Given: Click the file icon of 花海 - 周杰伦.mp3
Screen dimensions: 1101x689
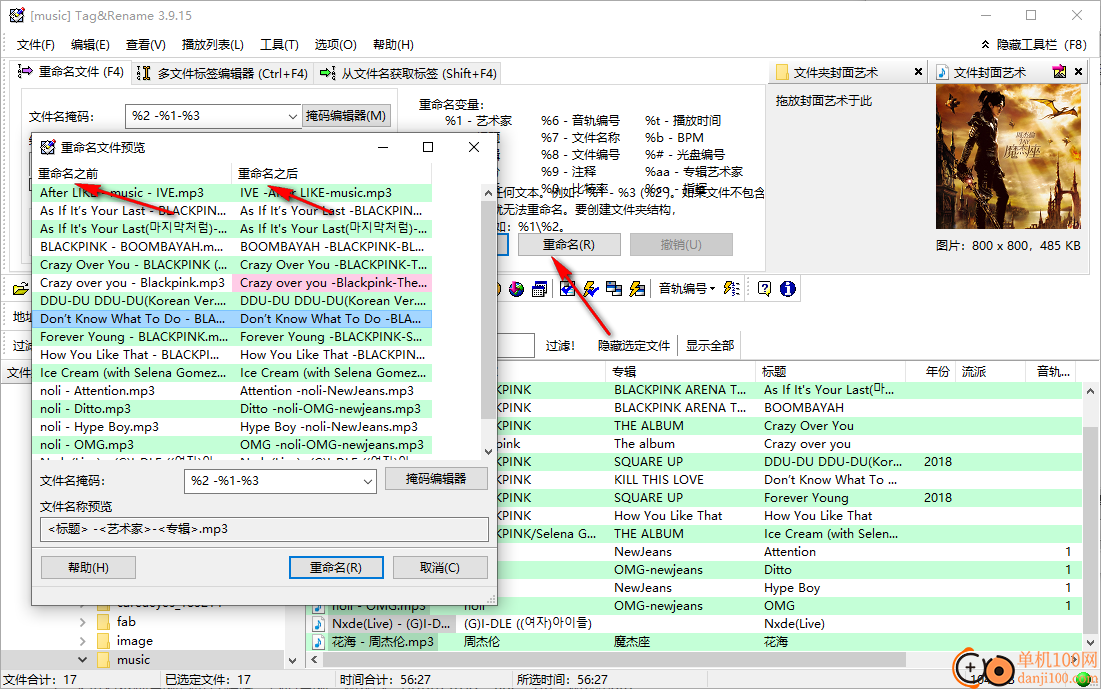Looking at the screenshot, I should (318, 642).
